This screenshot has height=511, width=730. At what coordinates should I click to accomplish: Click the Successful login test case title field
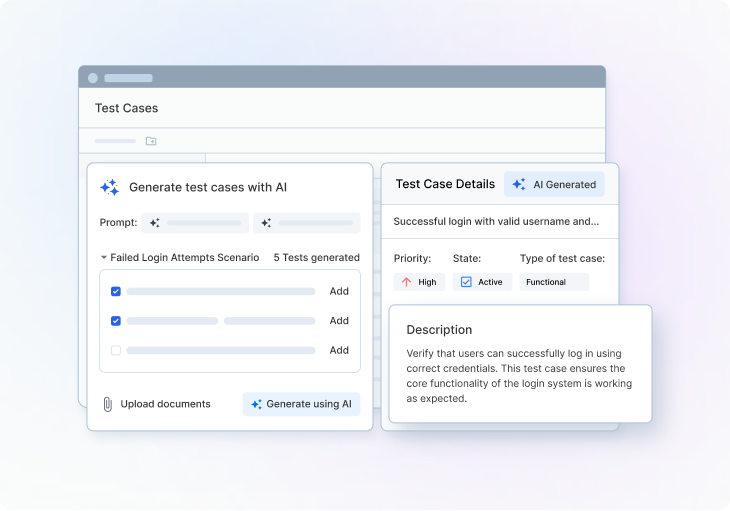point(497,221)
